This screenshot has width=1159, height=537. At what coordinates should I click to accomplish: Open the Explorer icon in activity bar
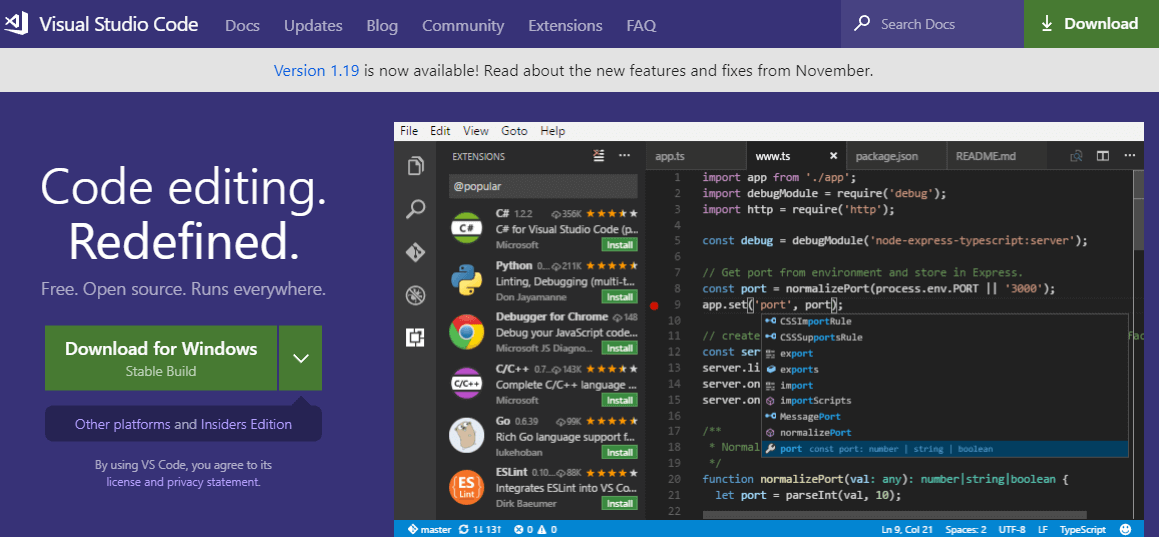415,166
